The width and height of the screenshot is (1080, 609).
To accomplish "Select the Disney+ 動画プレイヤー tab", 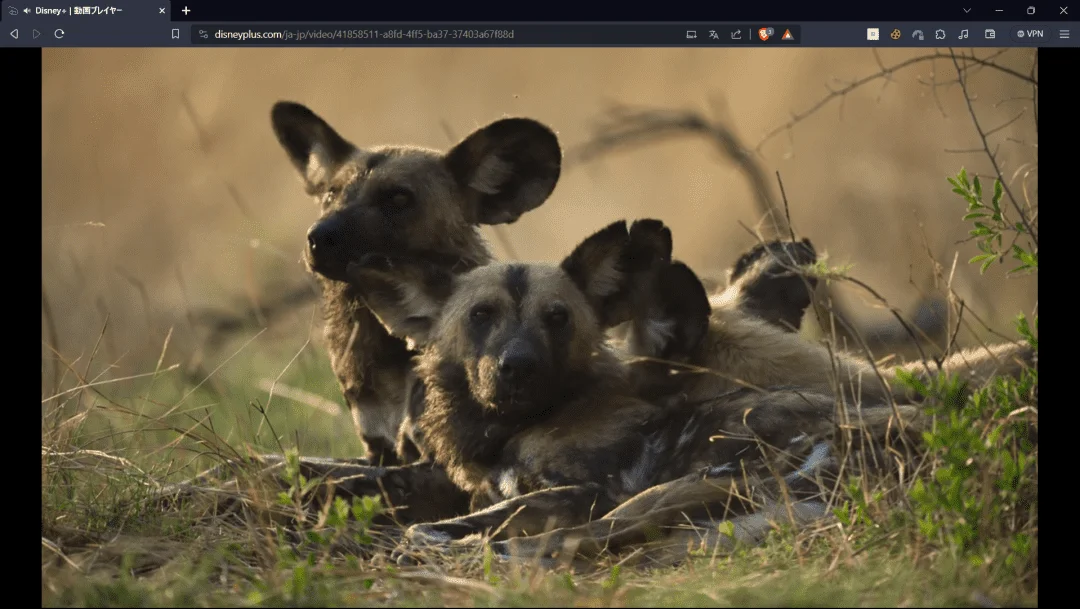I will [x=85, y=11].
